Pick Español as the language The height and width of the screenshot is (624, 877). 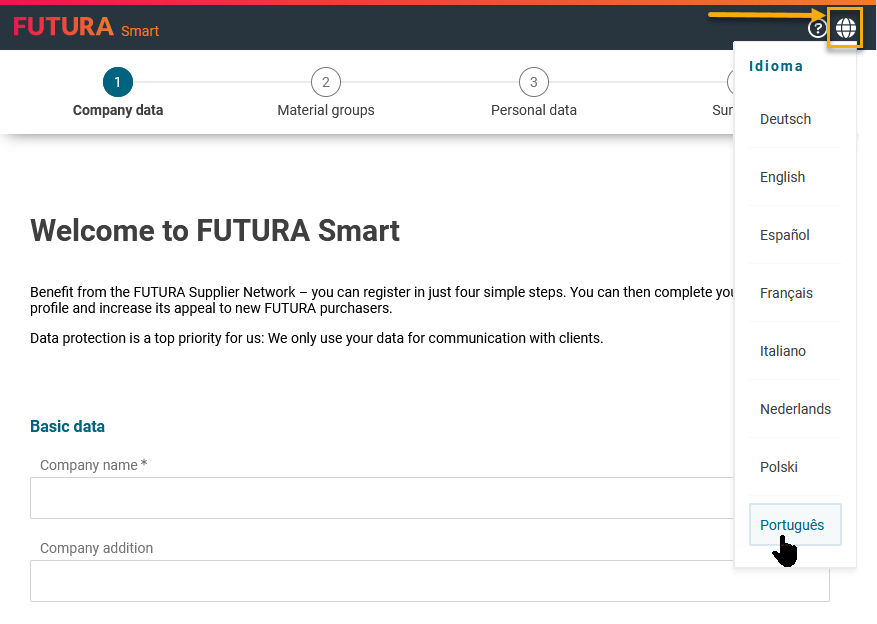click(x=784, y=235)
